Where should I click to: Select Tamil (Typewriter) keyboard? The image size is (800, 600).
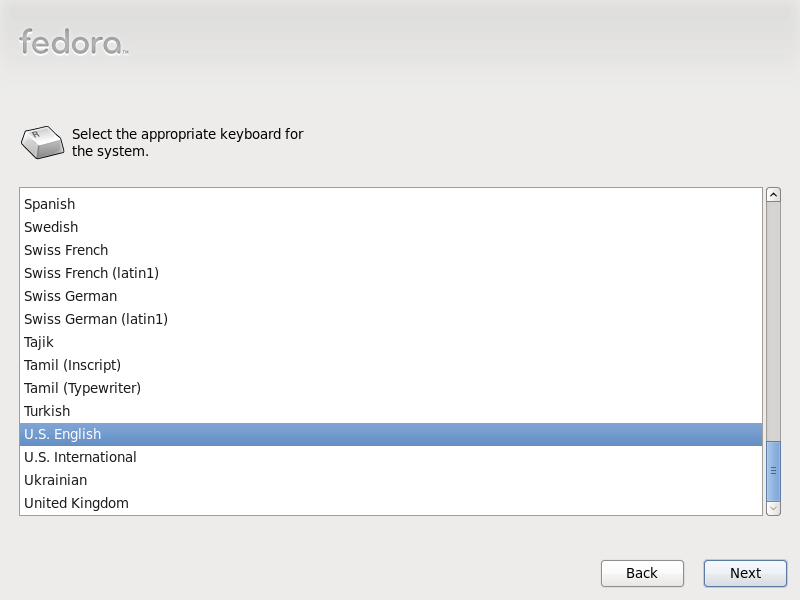[x=391, y=388]
